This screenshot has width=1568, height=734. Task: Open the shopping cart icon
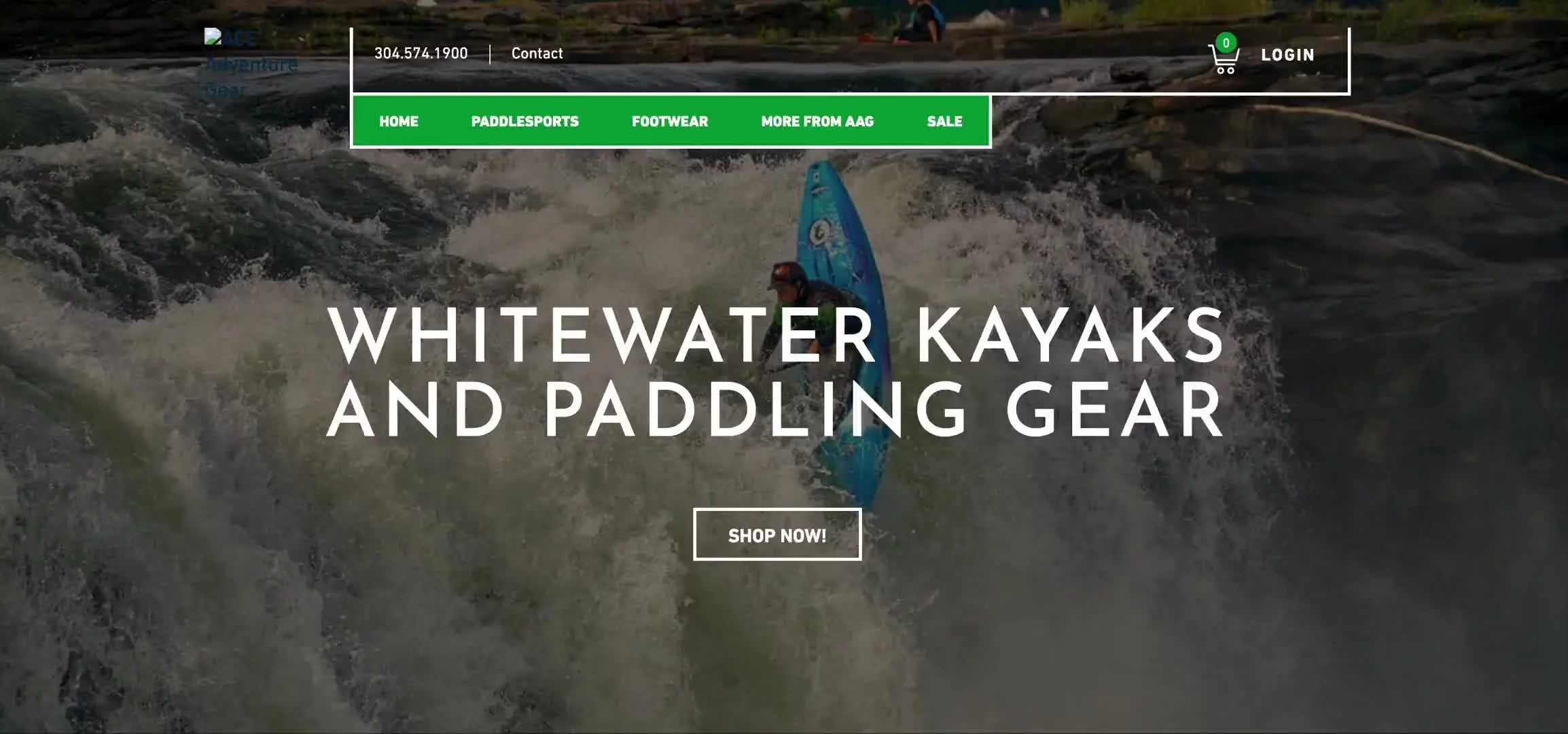(1224, 58)
